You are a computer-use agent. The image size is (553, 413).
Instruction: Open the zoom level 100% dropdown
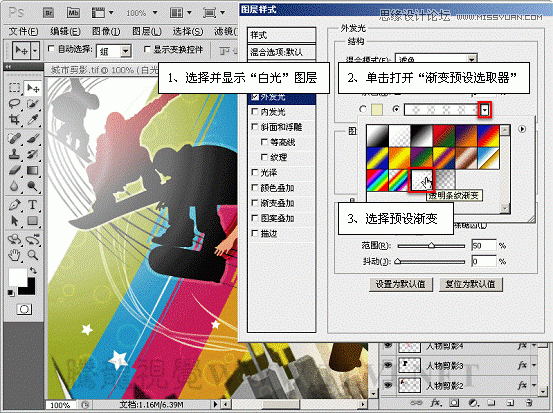tap(155, 13)
